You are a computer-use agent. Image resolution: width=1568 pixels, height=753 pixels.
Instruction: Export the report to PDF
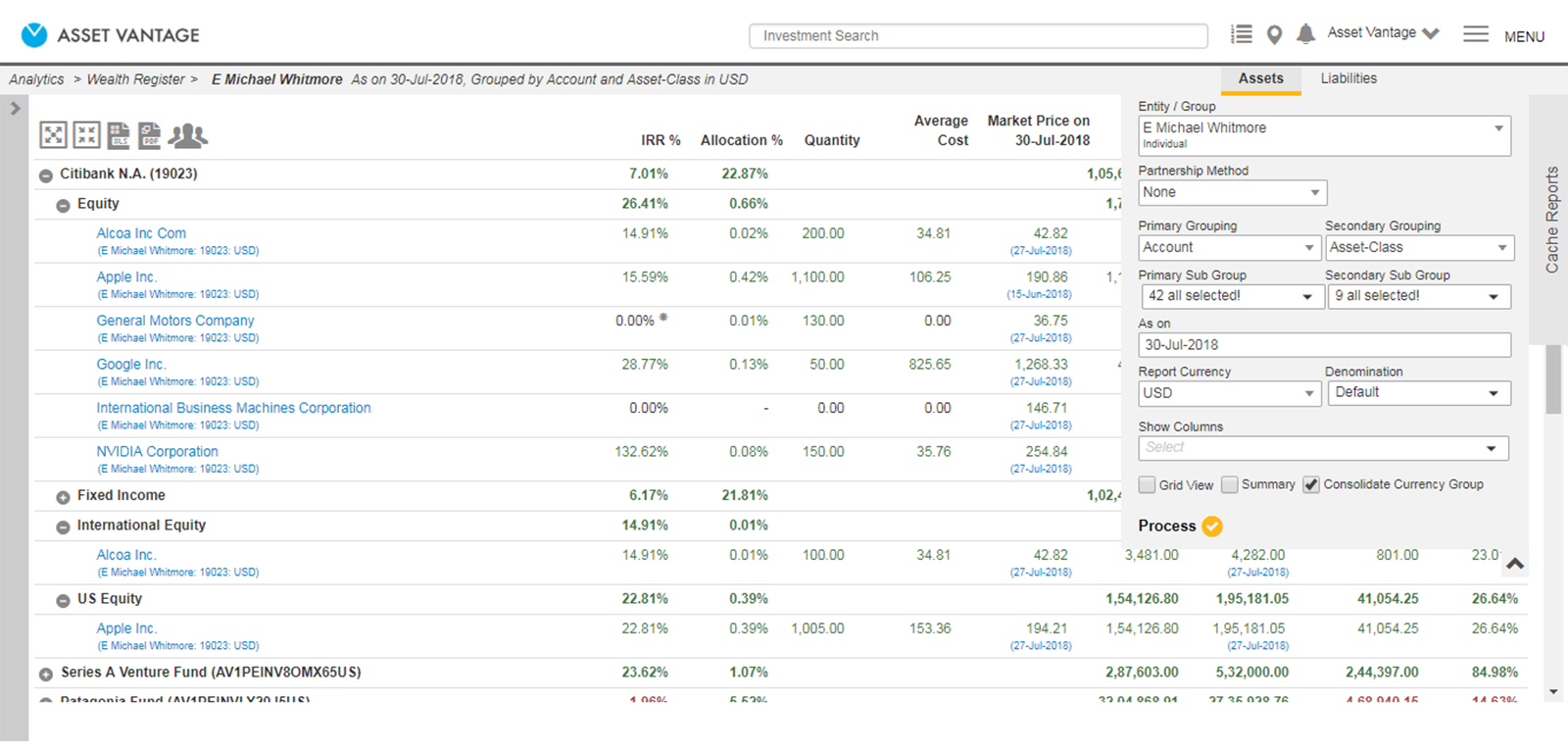pyautogui.click(x=149, y=135)
